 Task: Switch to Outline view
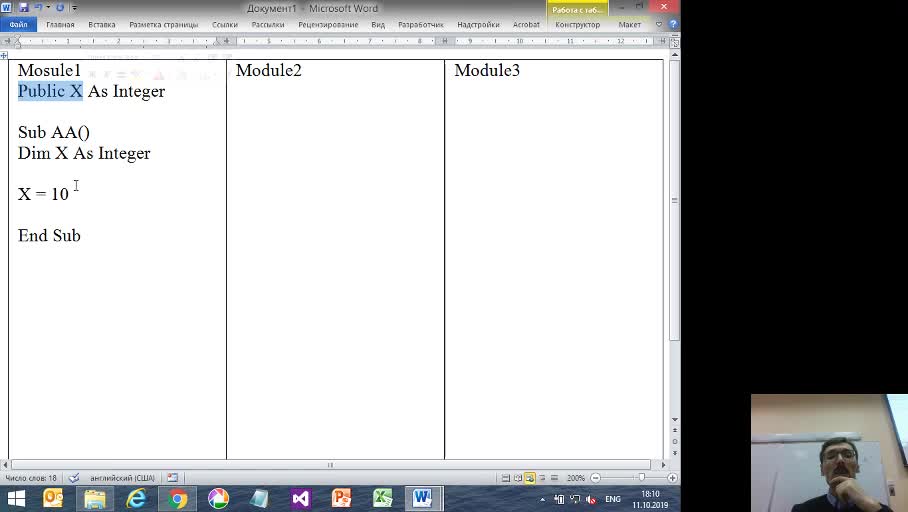tap(542, 478)
